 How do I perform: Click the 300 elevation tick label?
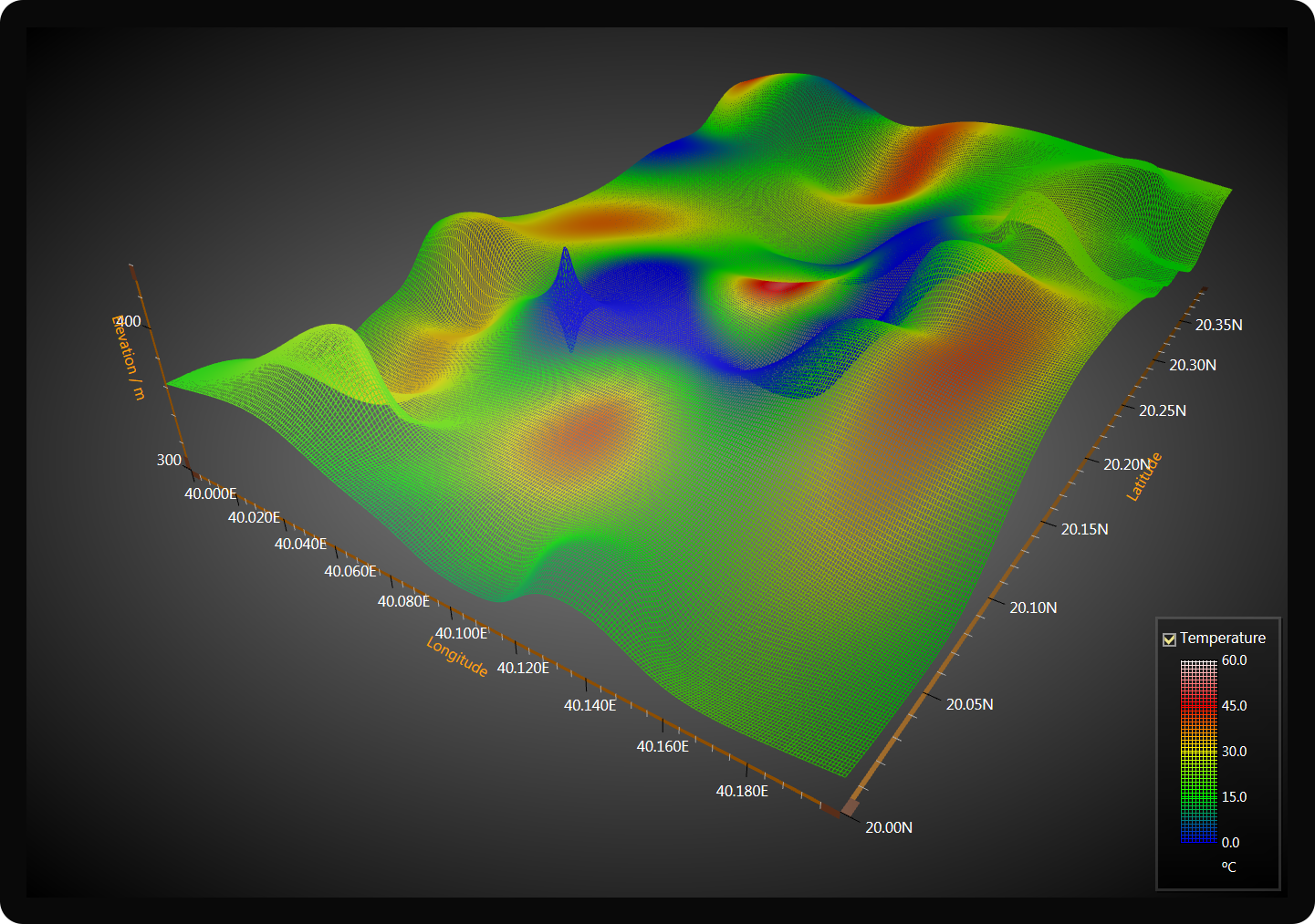point(169,460)
